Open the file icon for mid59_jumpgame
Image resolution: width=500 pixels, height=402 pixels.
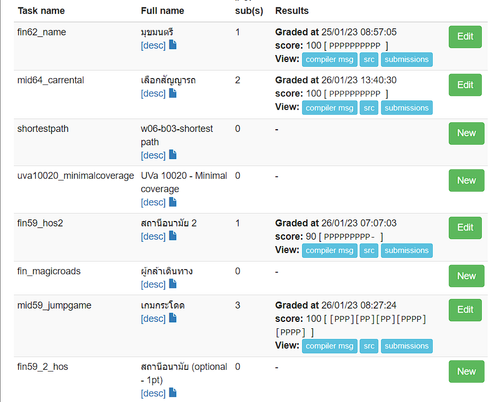coord(173,318)
